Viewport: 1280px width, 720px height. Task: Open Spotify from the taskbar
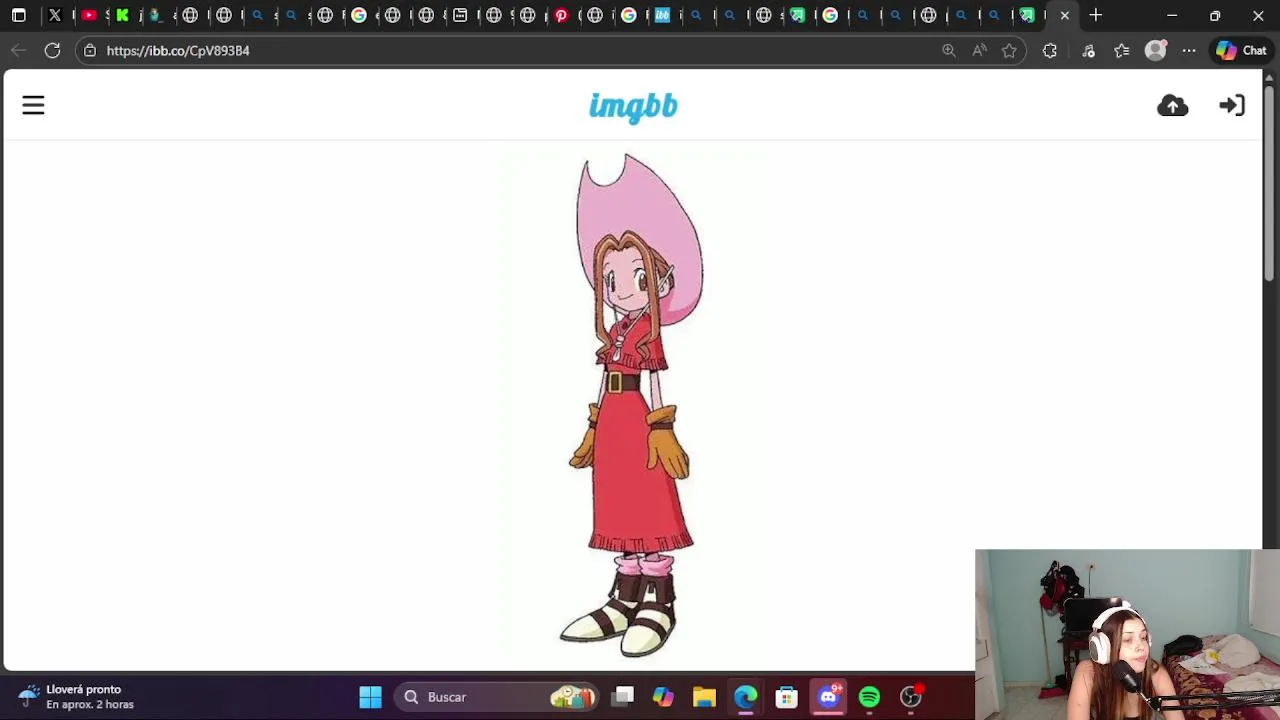(869, 697)
